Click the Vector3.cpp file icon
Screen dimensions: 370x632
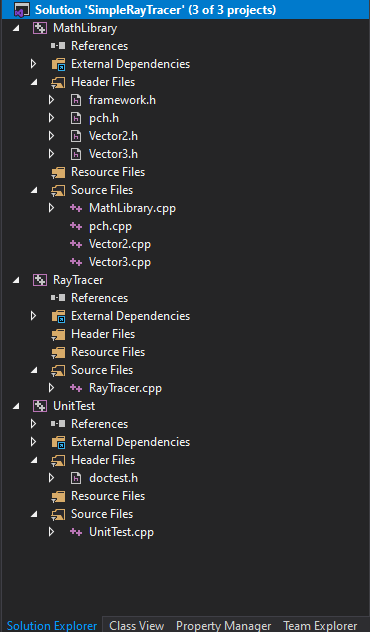tap(76, 262)
